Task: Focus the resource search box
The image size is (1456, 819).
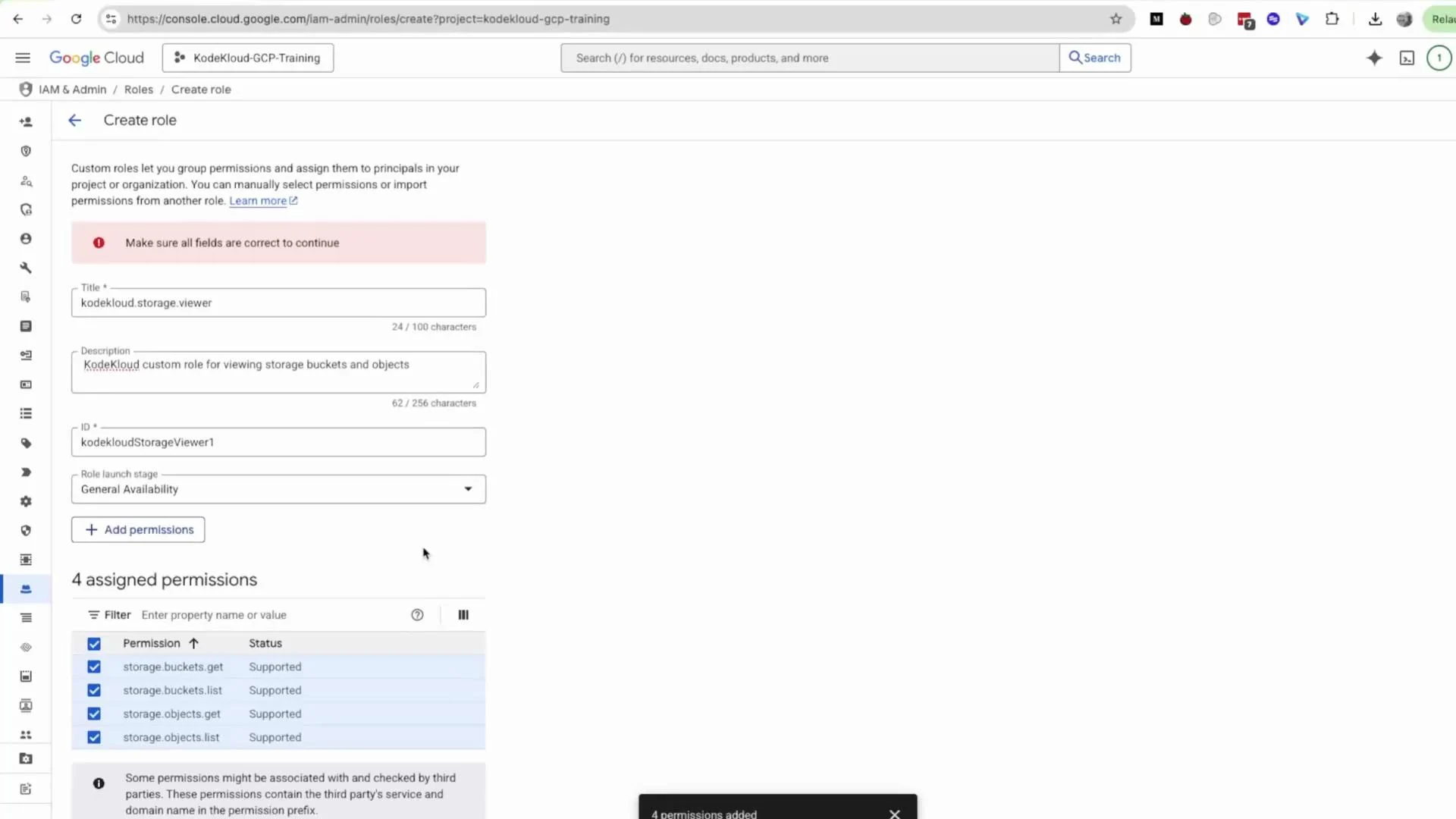Action: (x=810, y=58)
